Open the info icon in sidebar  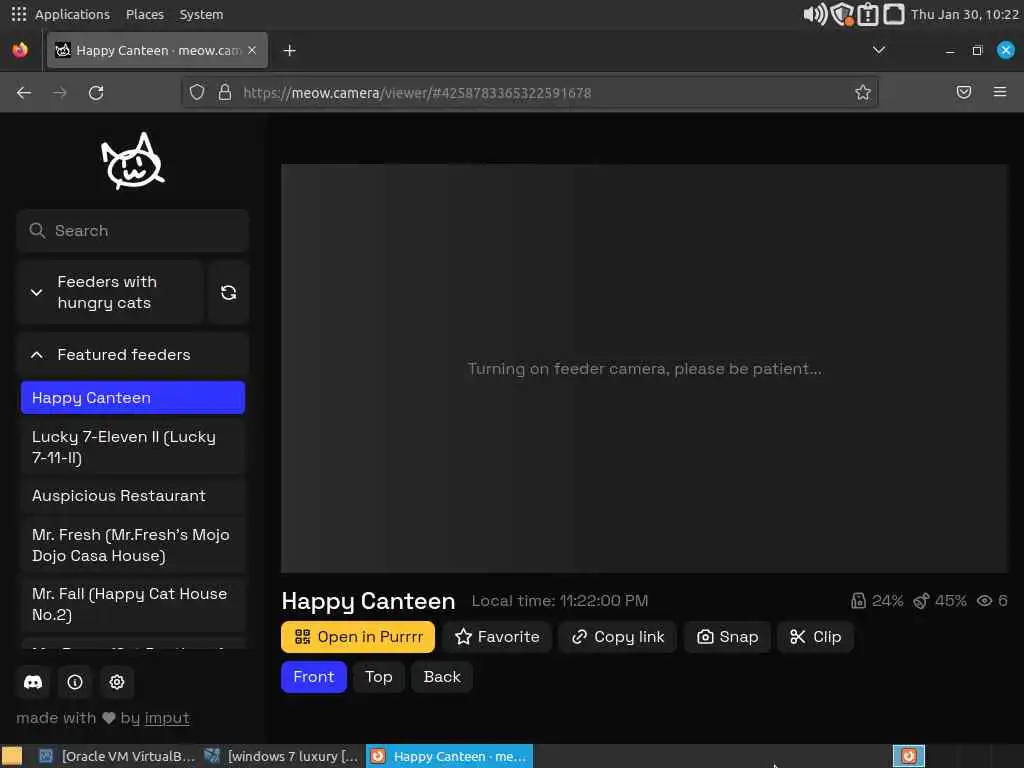75,682
